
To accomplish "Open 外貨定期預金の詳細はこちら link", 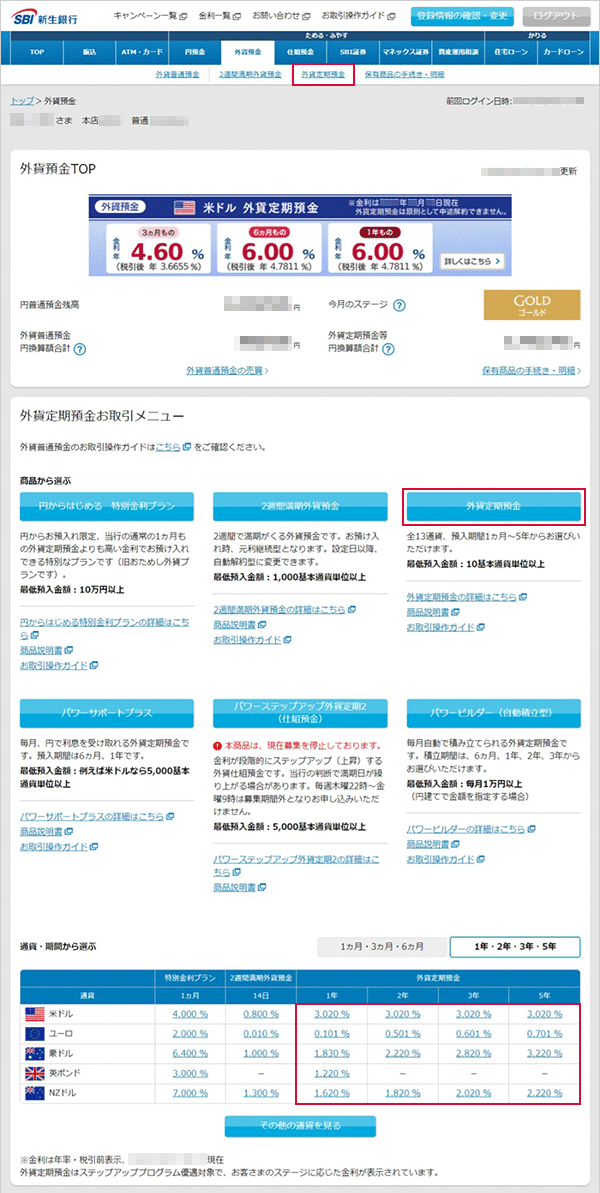I will [x=462, y=596].
